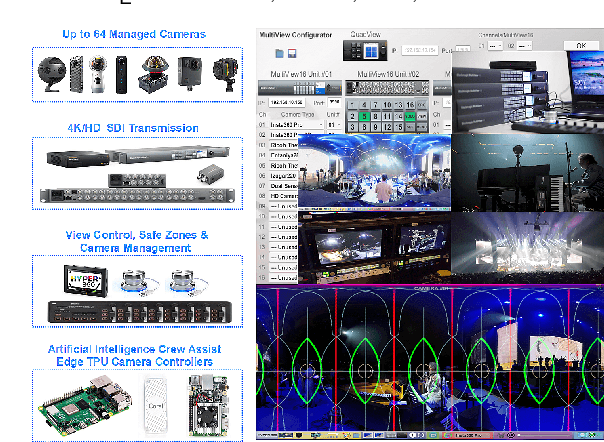
Task: Open channel 16 Unused camera dropdown
Action: tap(283, 278)
